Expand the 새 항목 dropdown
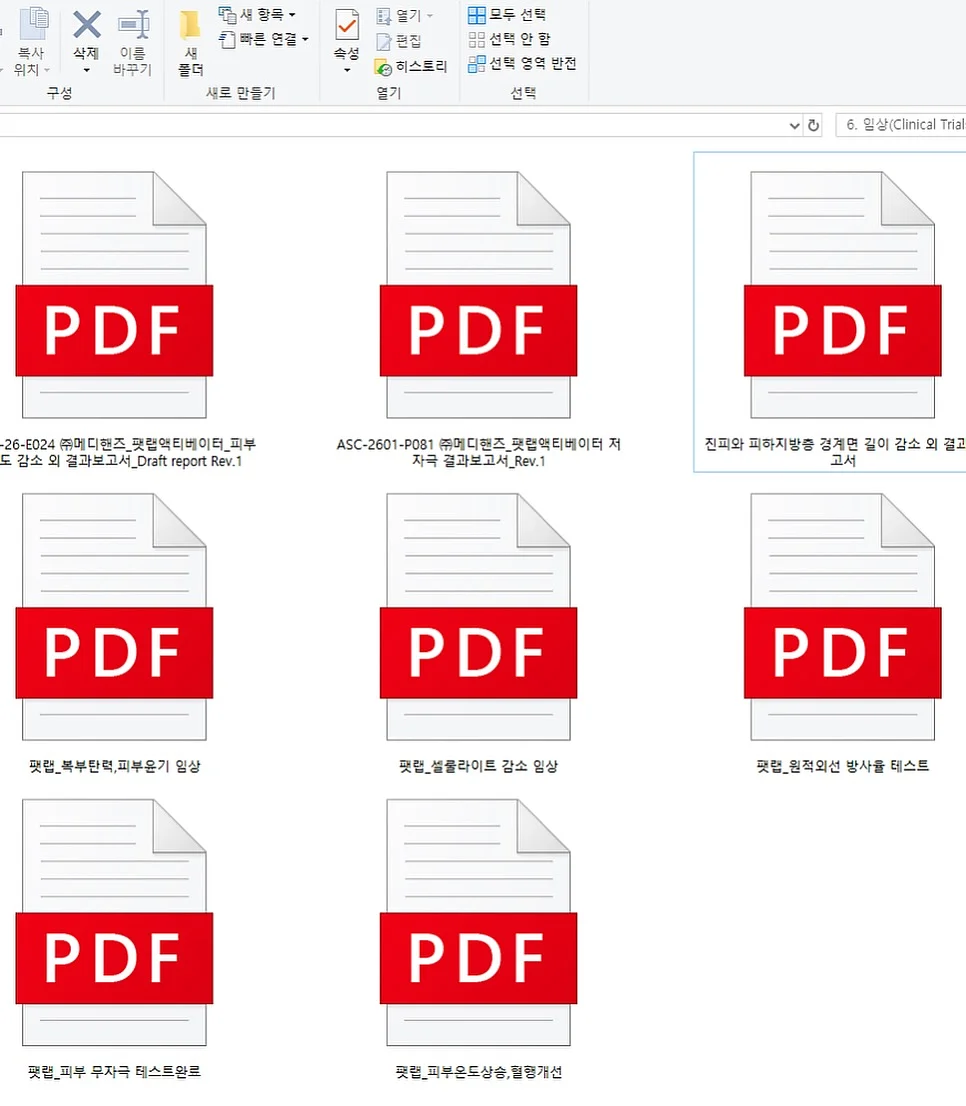966x1106 pixels. click(292, 14)
